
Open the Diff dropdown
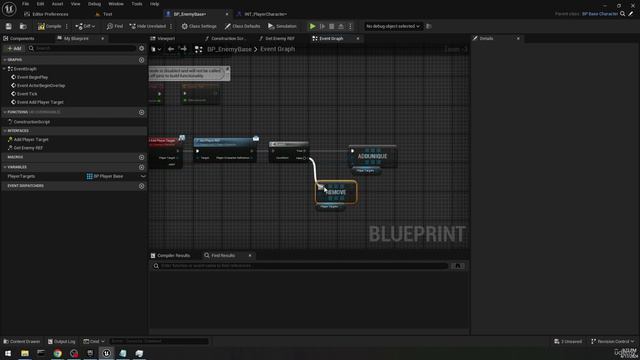(x=85, y=26)
